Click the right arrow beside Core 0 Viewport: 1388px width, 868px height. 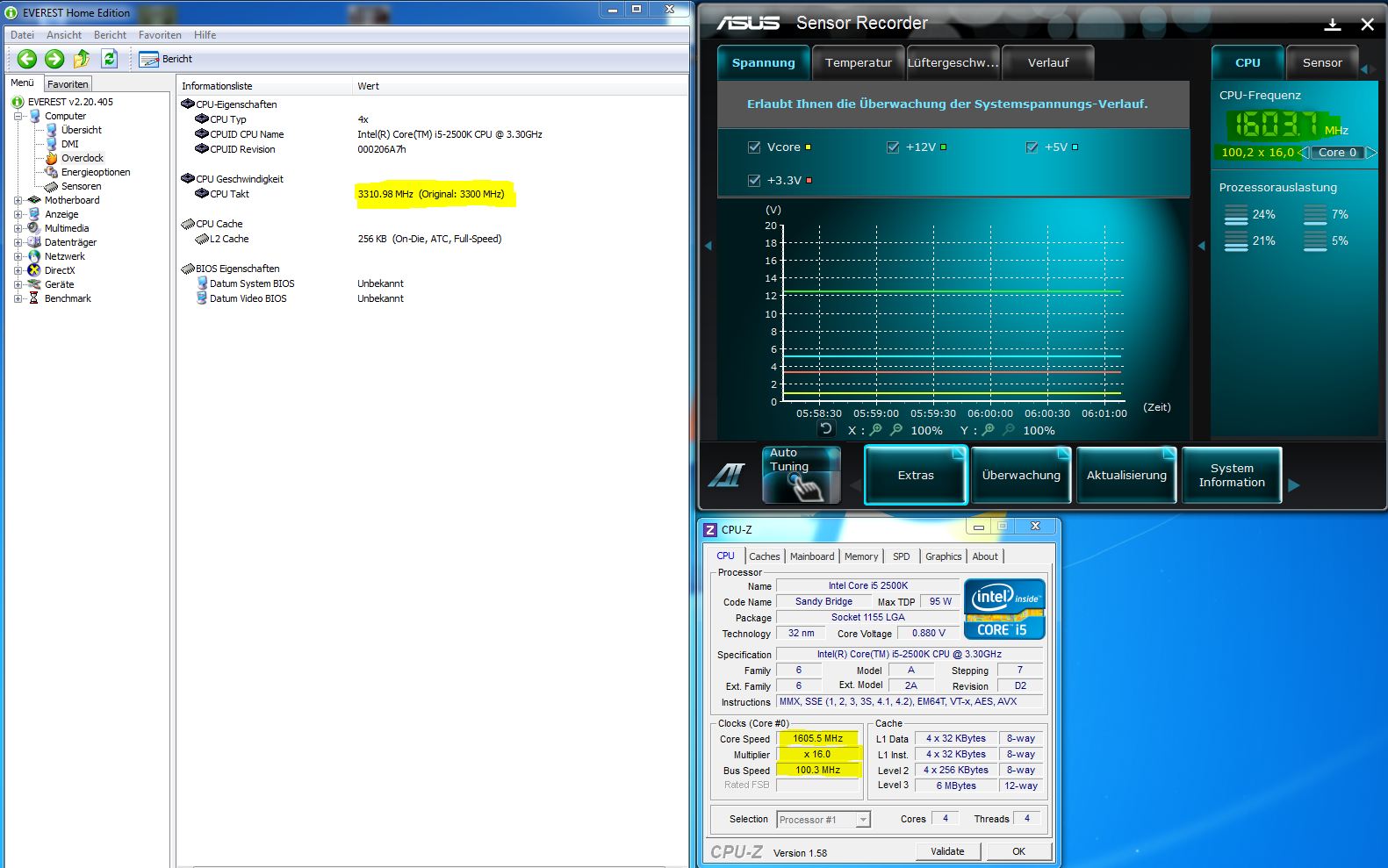(1371, 153)
